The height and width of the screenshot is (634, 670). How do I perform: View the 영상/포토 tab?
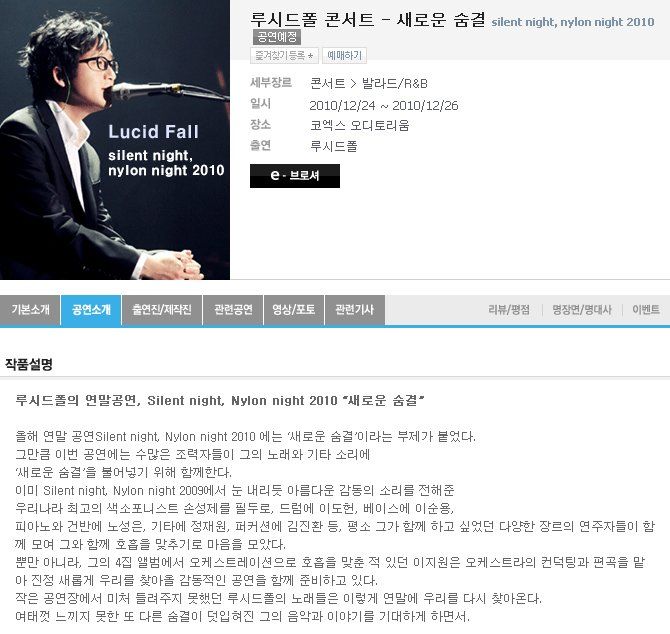pos(294,310)
